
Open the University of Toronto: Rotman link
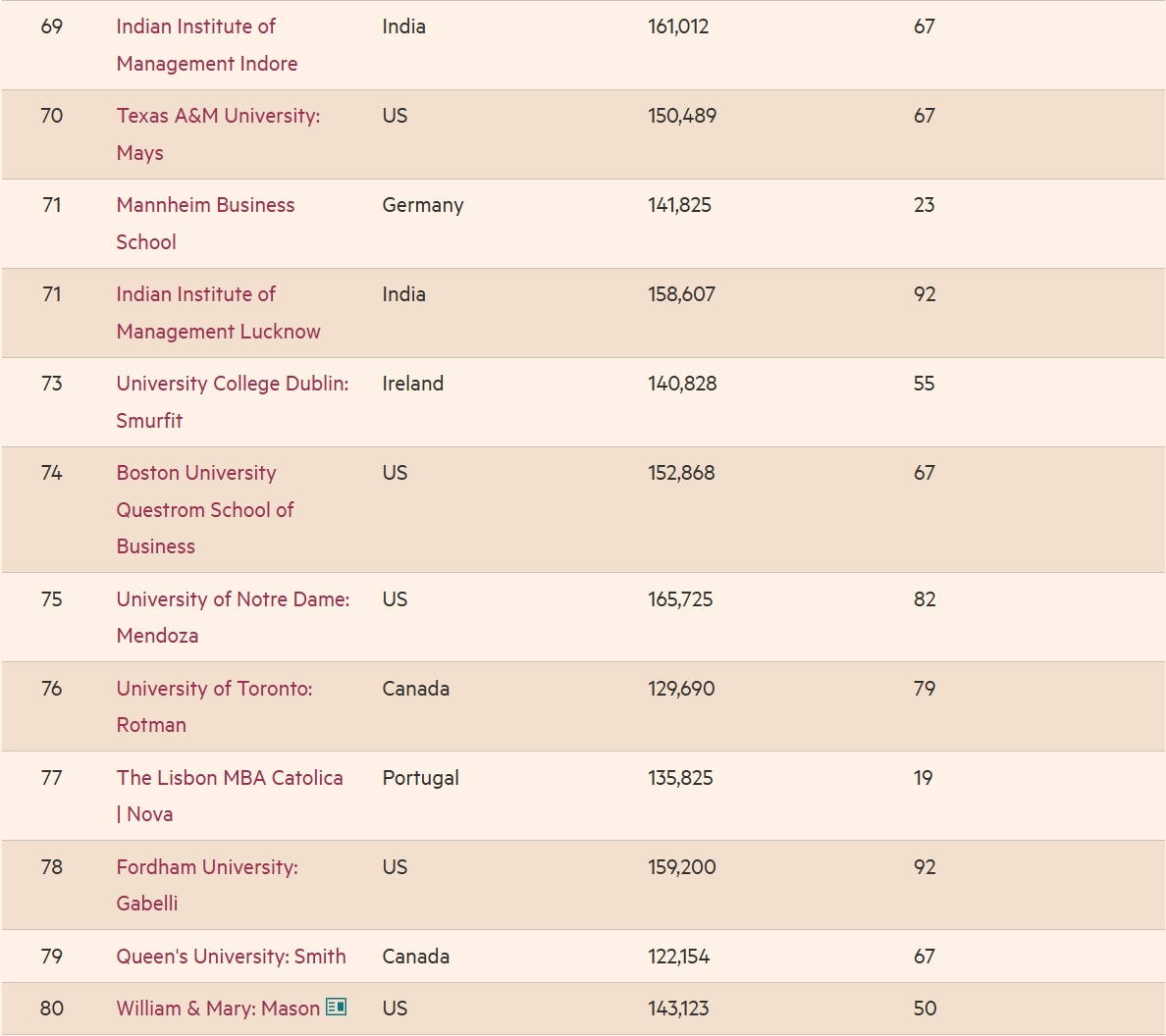[214, 706]
